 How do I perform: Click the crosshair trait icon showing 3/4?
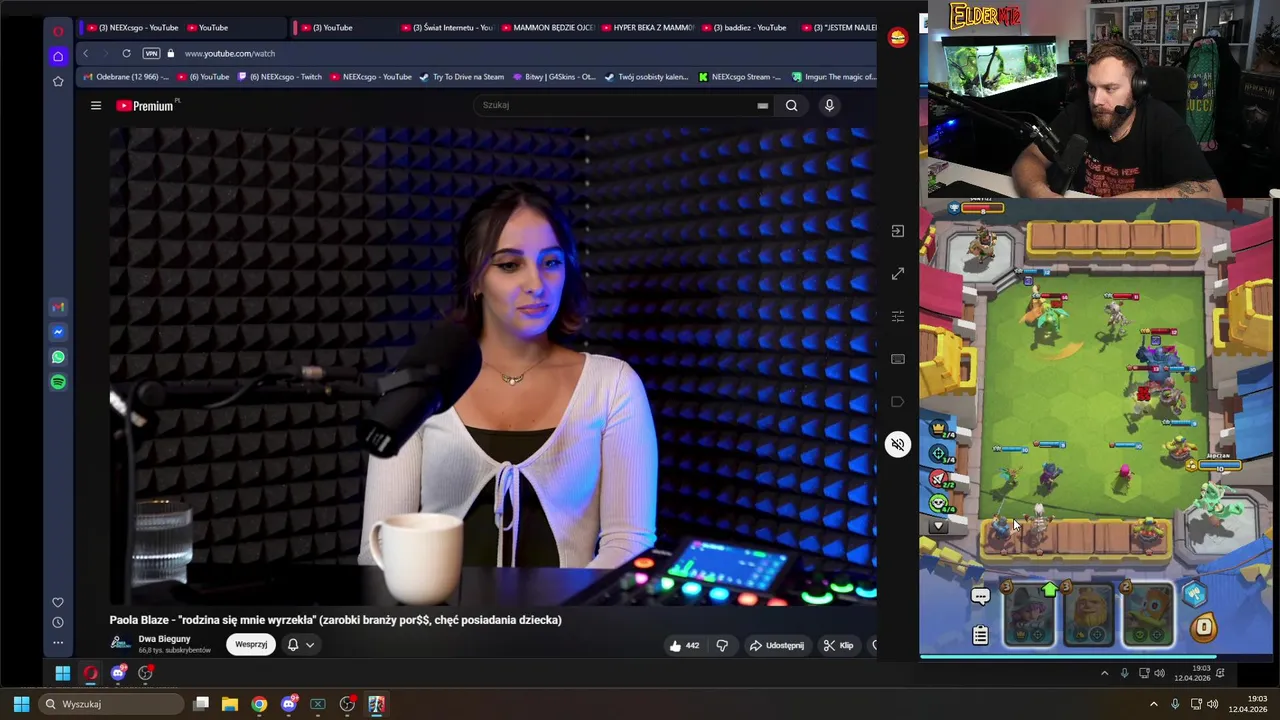pos(940,455)
